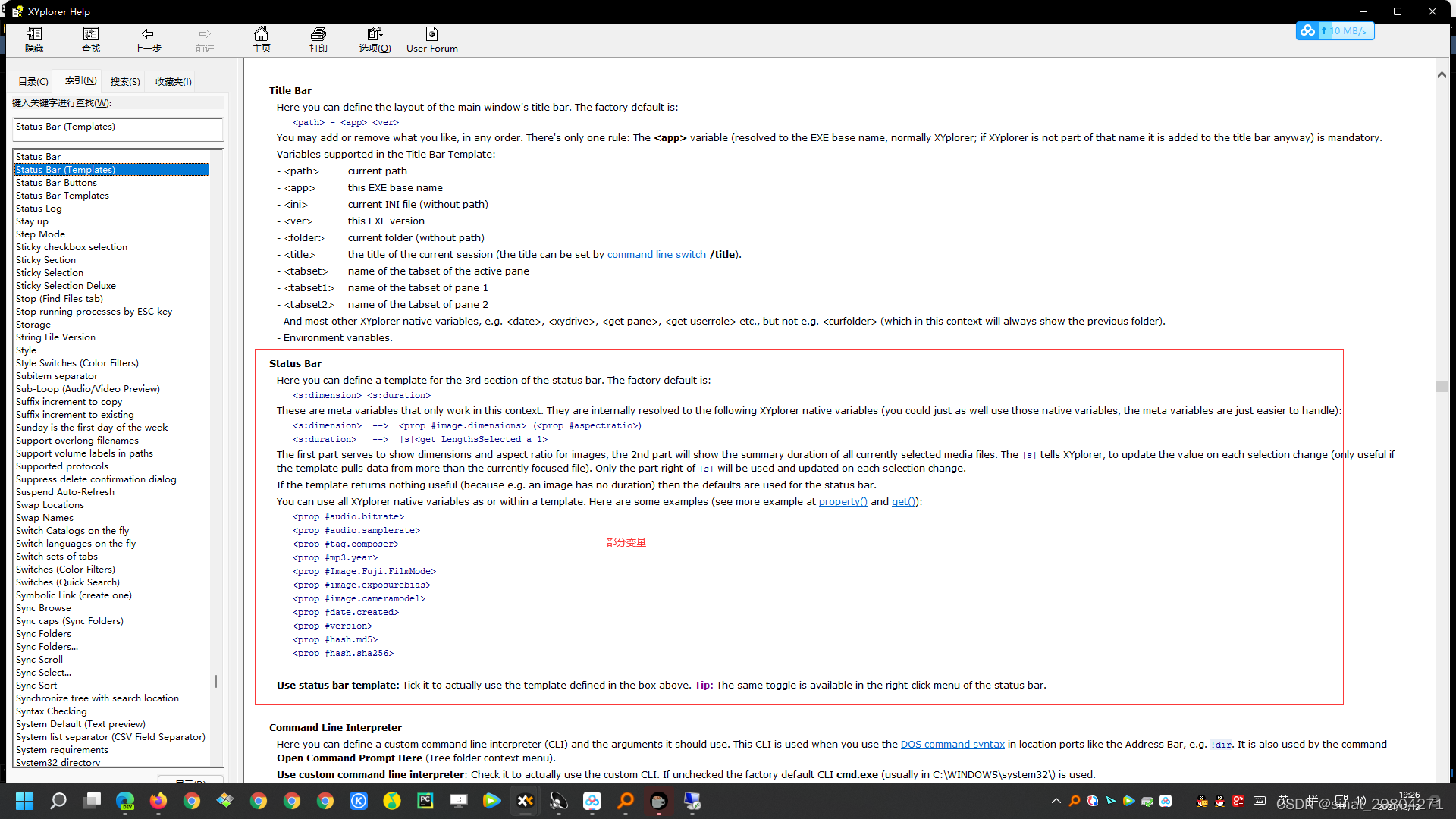Click the keyword search input field
Viewport: 1456px width, 819px height.
tap(118, 128)
